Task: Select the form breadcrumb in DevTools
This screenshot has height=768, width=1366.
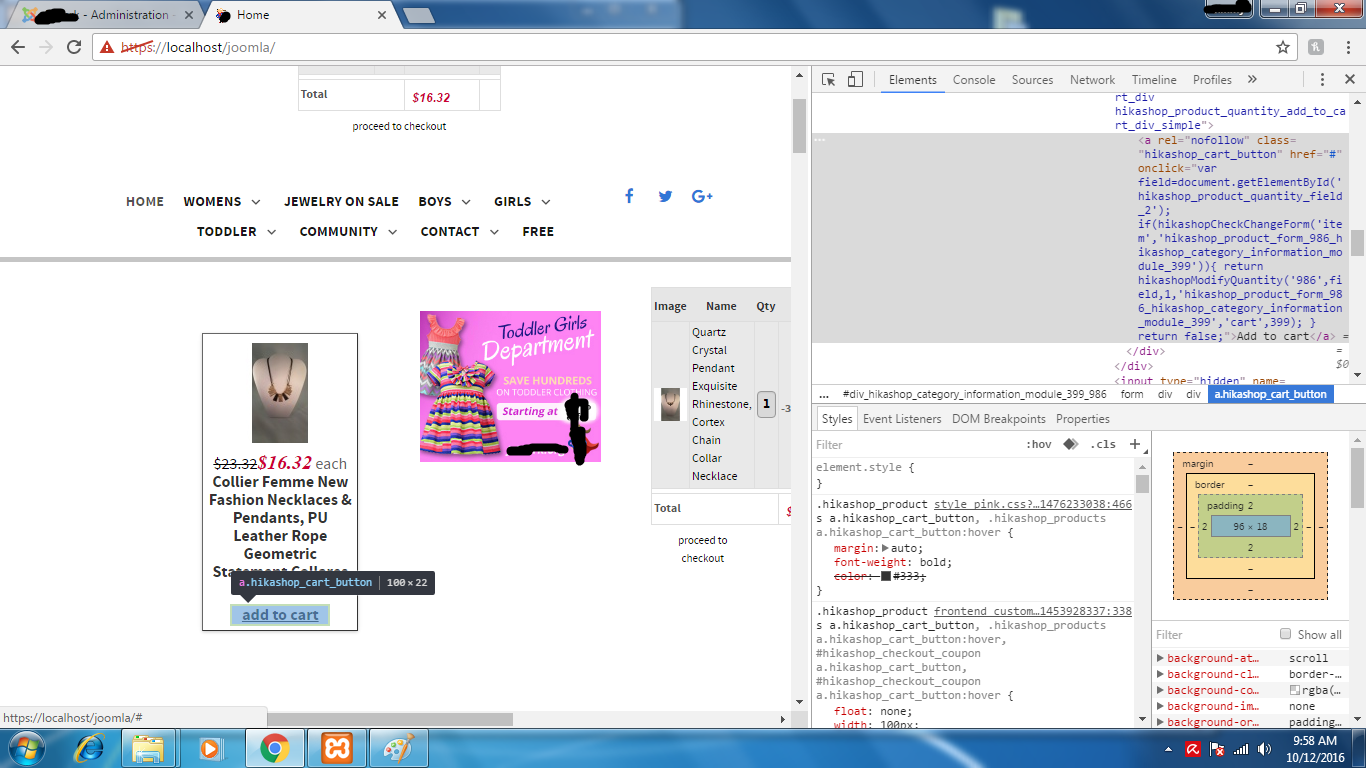Action: pyautogui.click(x=1132, y=394)
